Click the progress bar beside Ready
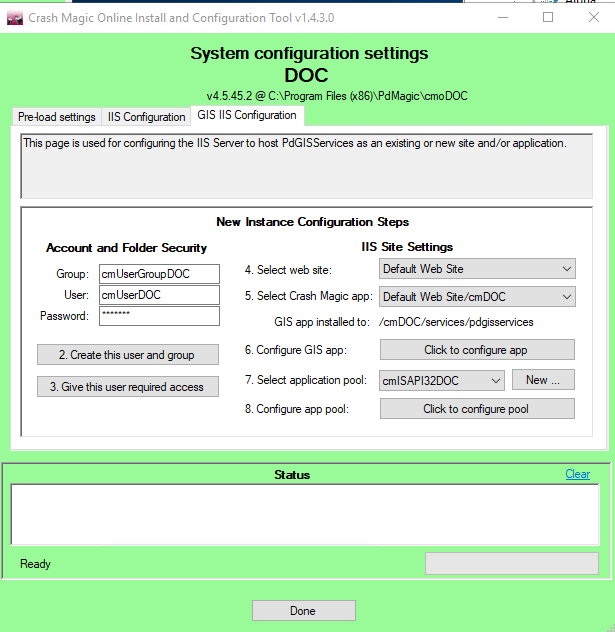The height and width of the screenshot is (632, 615). coord(512,563)
